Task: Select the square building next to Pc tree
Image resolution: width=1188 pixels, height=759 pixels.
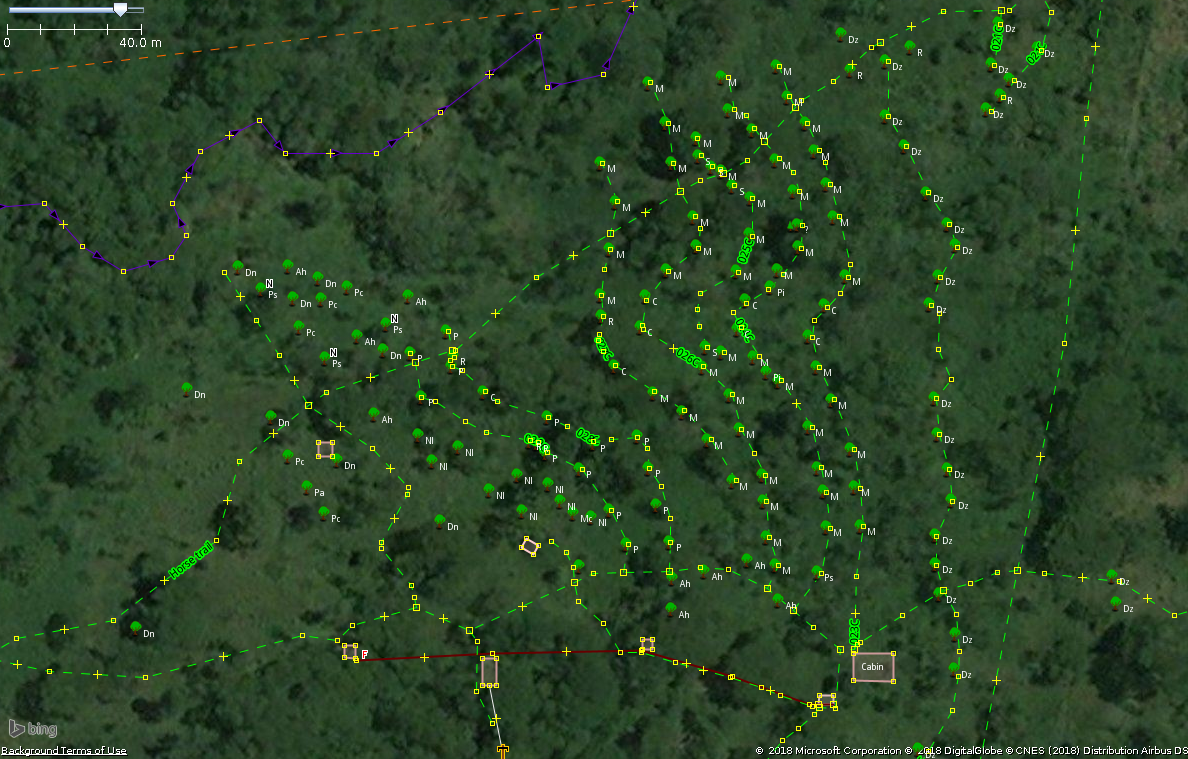Action: click(325, 449)
